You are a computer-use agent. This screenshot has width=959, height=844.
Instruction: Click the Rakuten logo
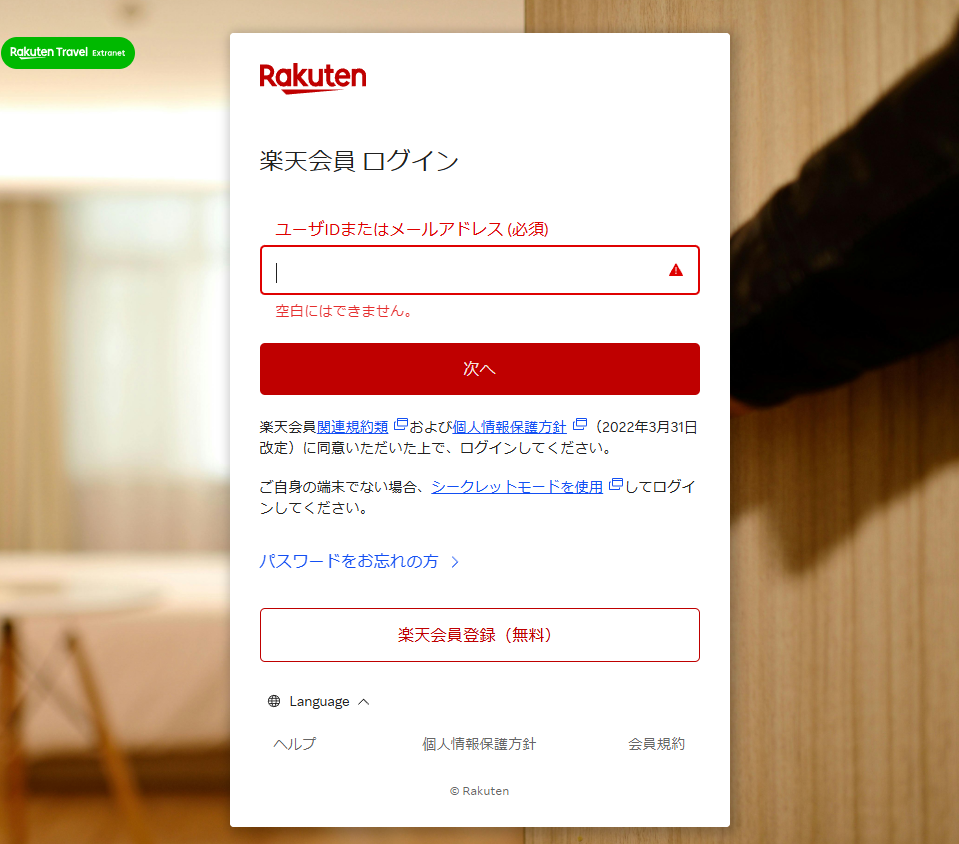click(x=313, y=78)
